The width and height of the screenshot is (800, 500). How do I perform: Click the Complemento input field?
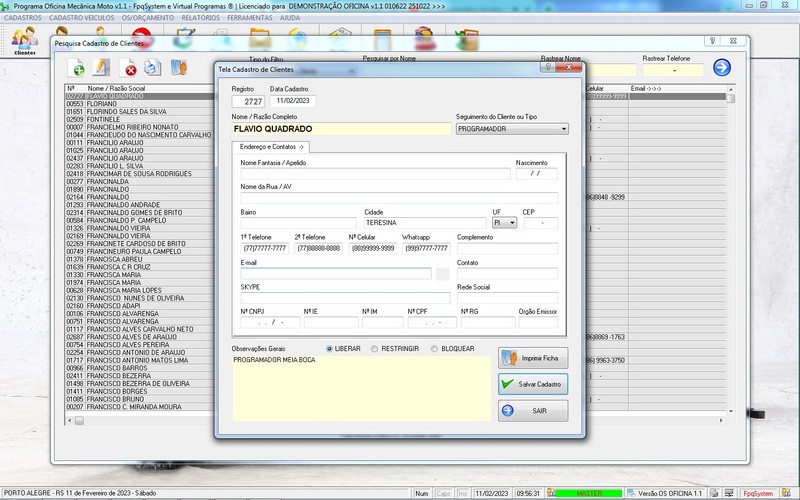point(507,248)
